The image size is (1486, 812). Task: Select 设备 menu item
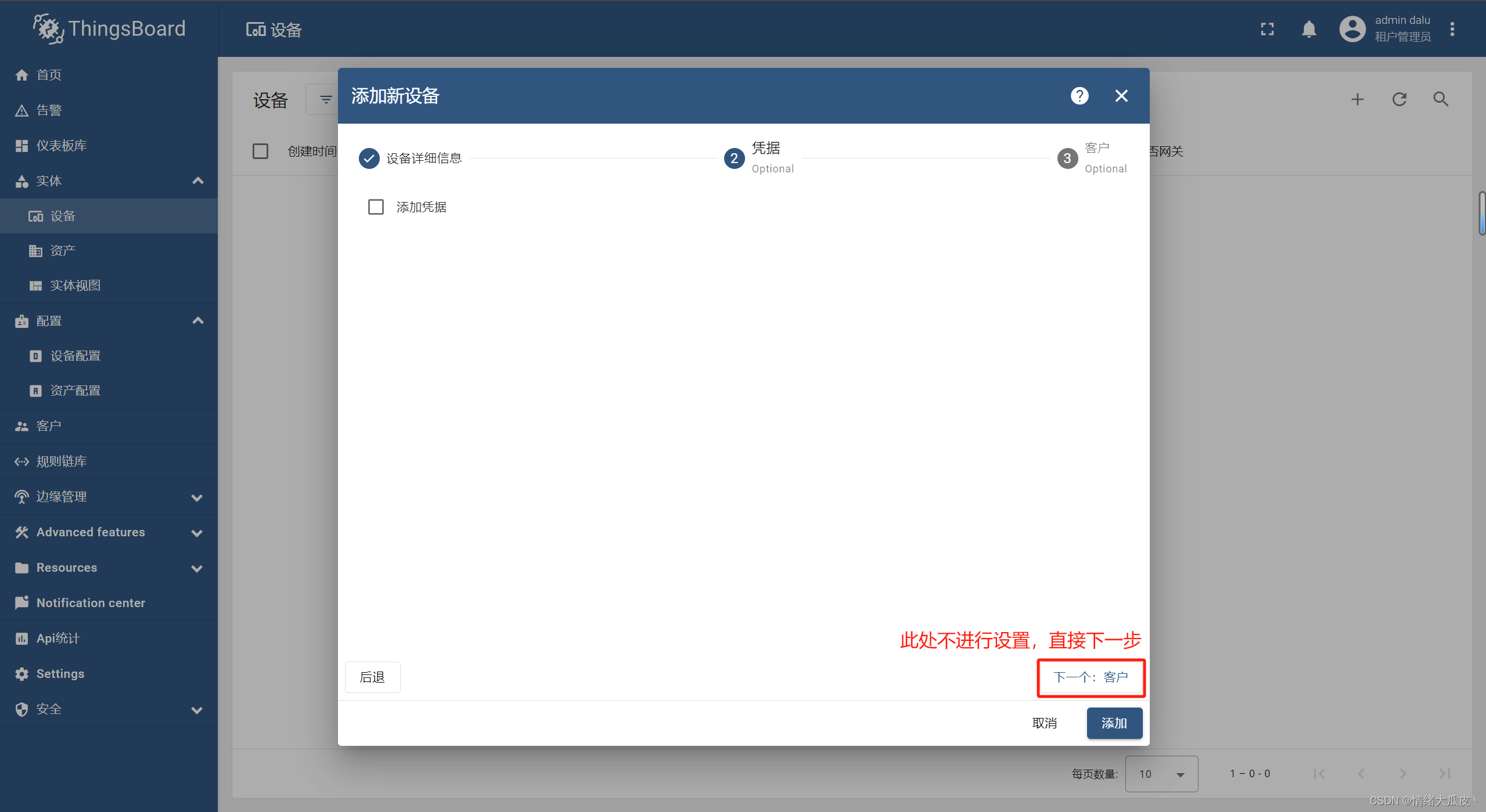[x=62, y=215]
